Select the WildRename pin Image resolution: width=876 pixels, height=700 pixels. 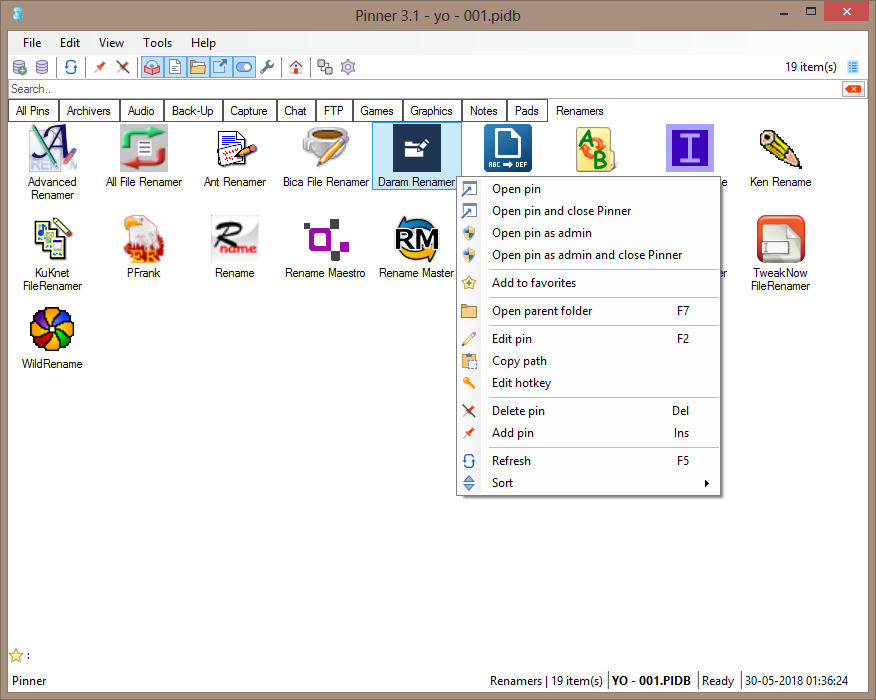[52, 338]
